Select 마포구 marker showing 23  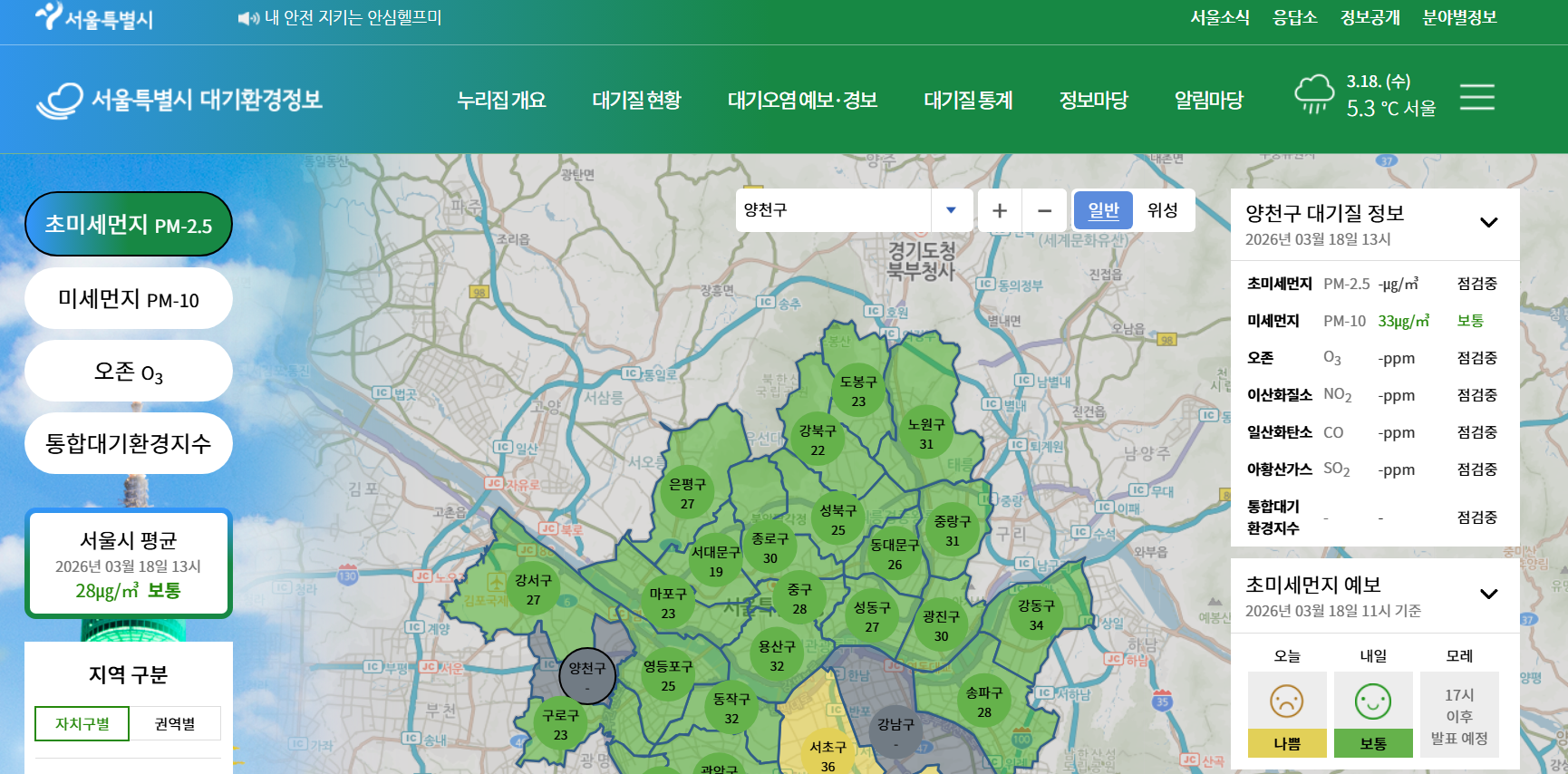point(668,603)
